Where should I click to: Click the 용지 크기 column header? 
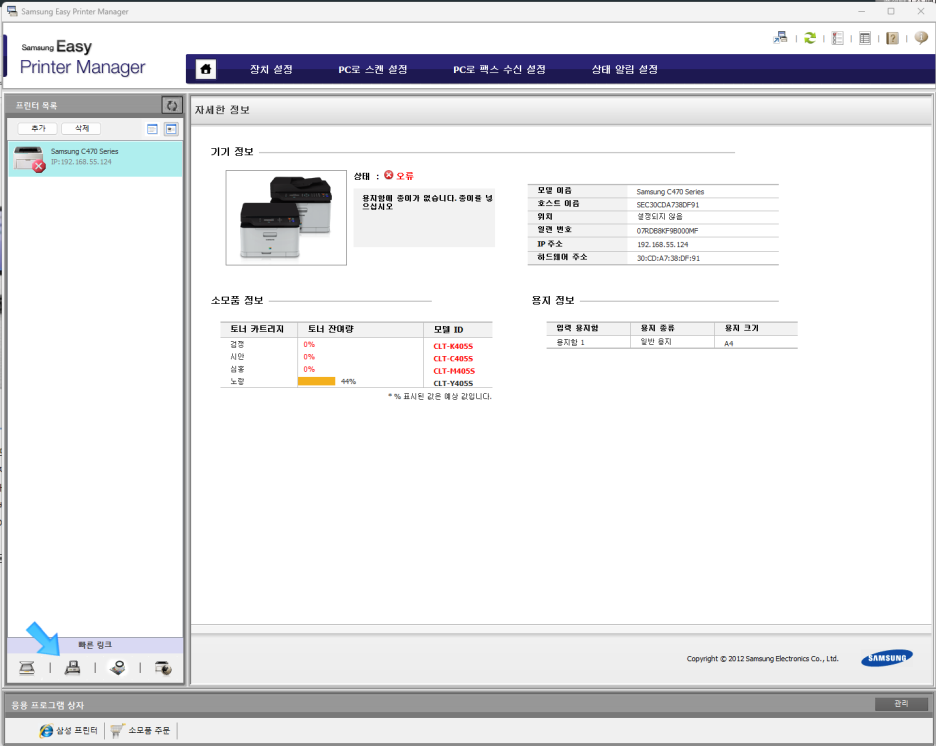(x=741, y=328)
